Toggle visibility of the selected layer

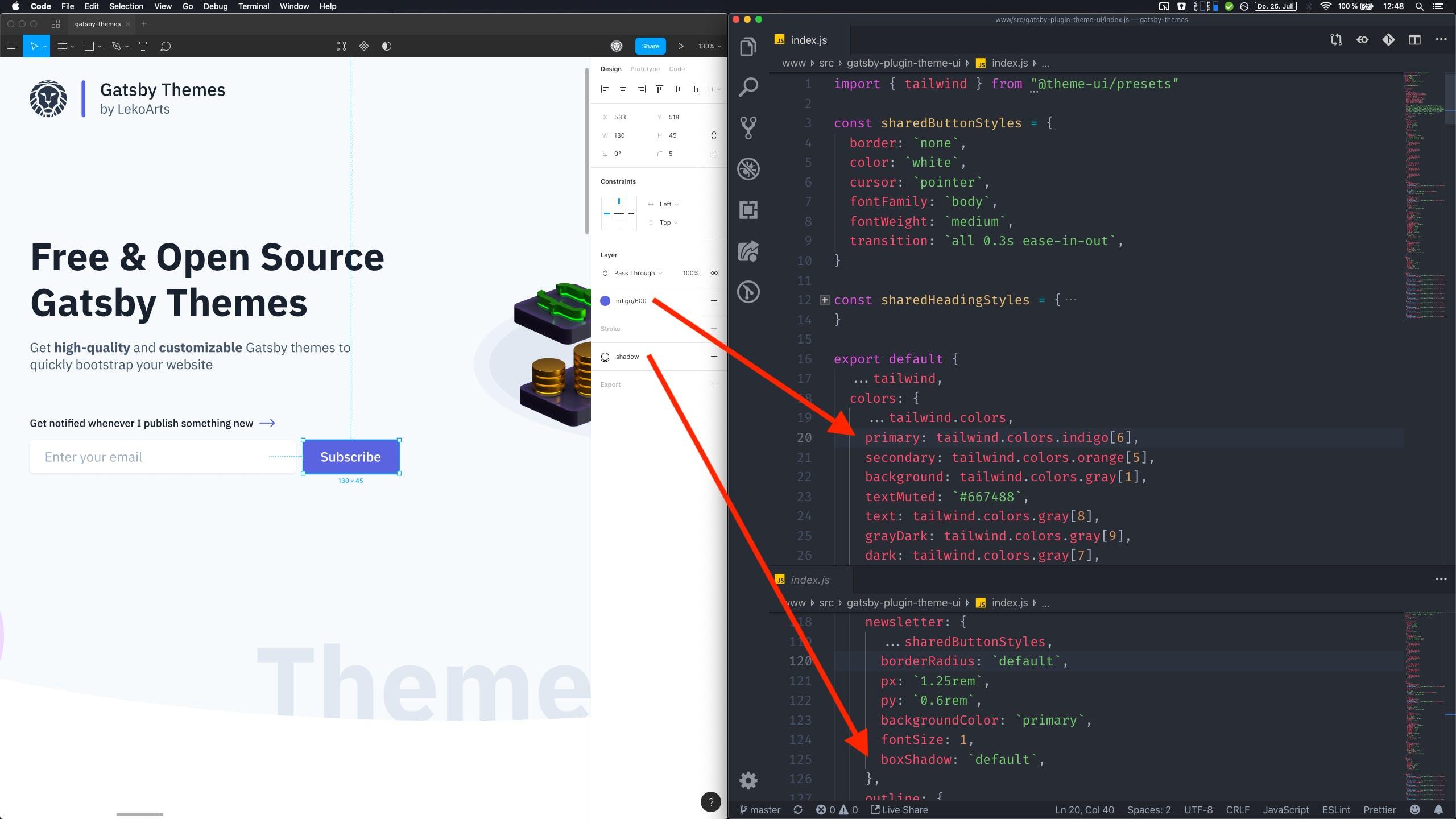tap(714, 272)
